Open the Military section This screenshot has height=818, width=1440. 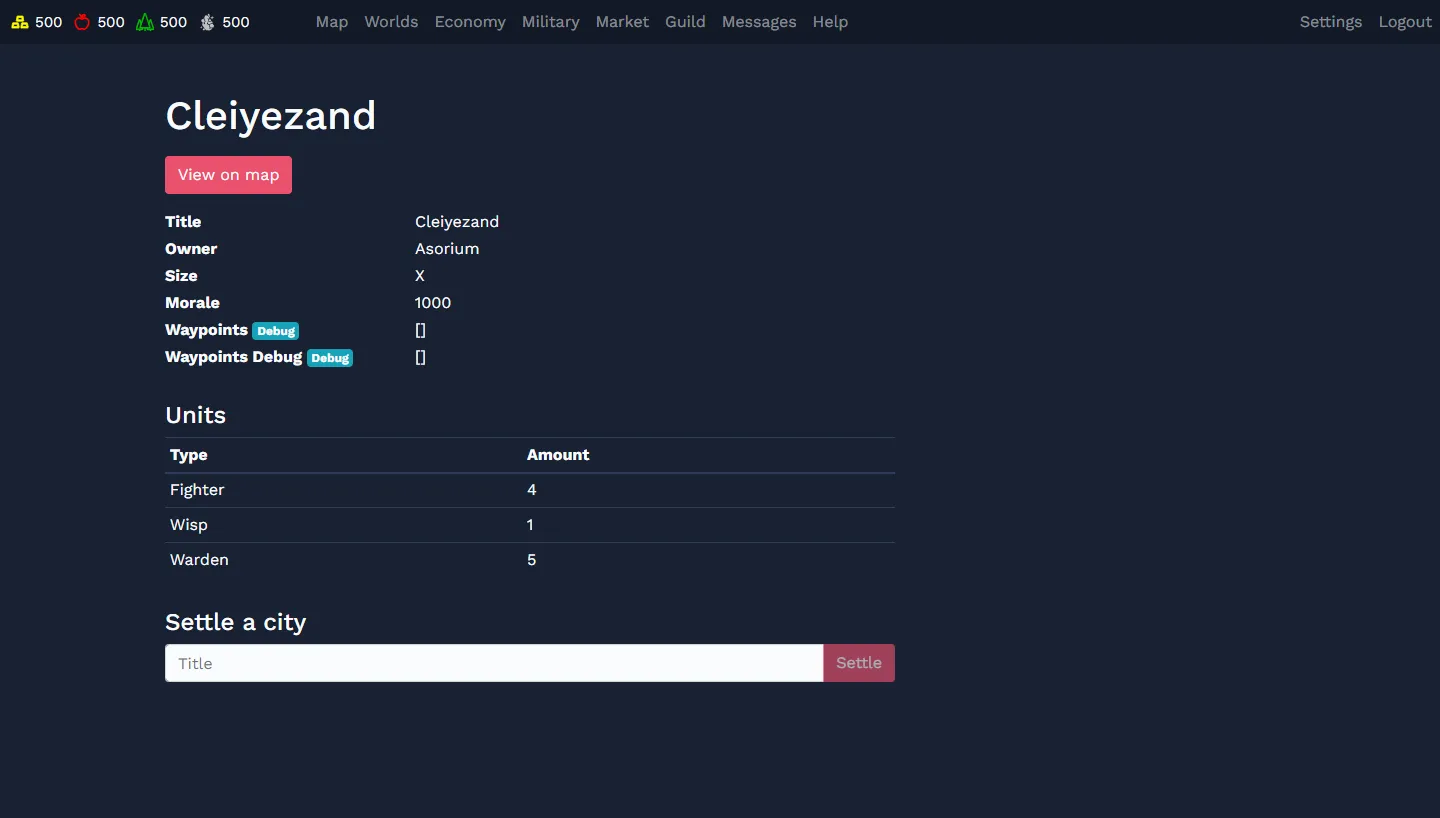coord(551,22)
